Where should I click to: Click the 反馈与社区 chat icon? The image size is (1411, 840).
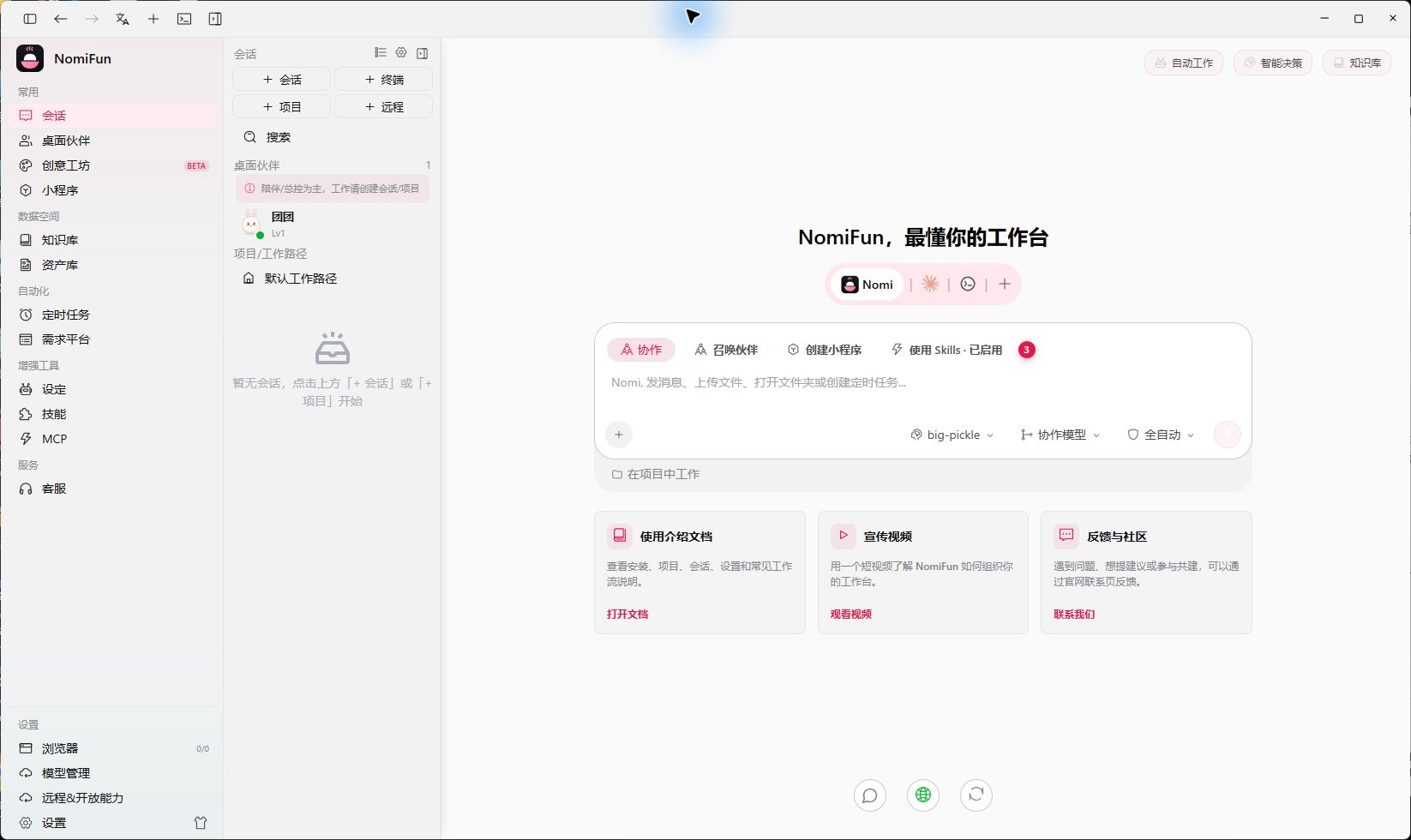pos(1066,536)
